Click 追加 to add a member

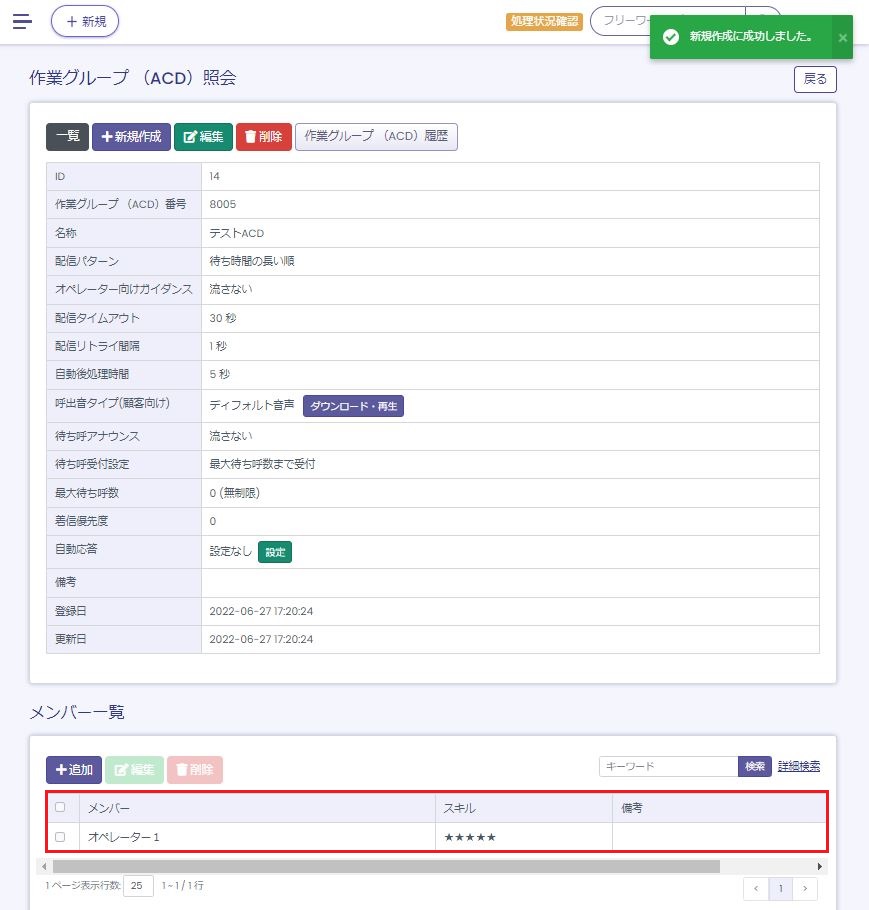click(x=74, y=770)
